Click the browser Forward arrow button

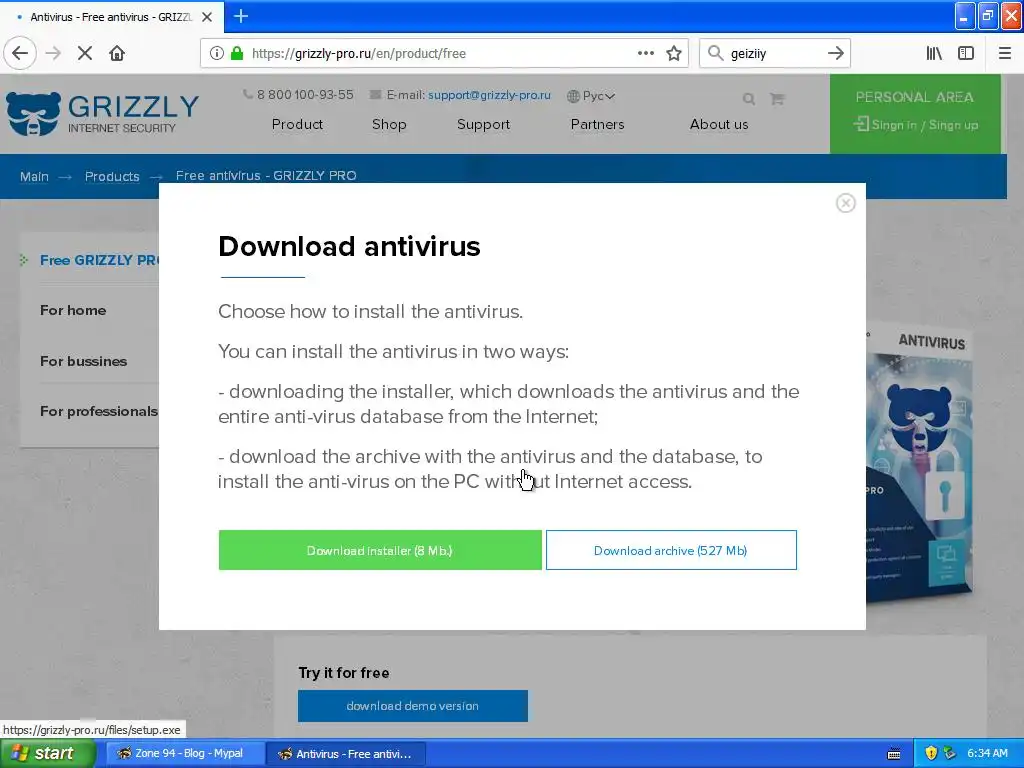click(x=53, y=53)
